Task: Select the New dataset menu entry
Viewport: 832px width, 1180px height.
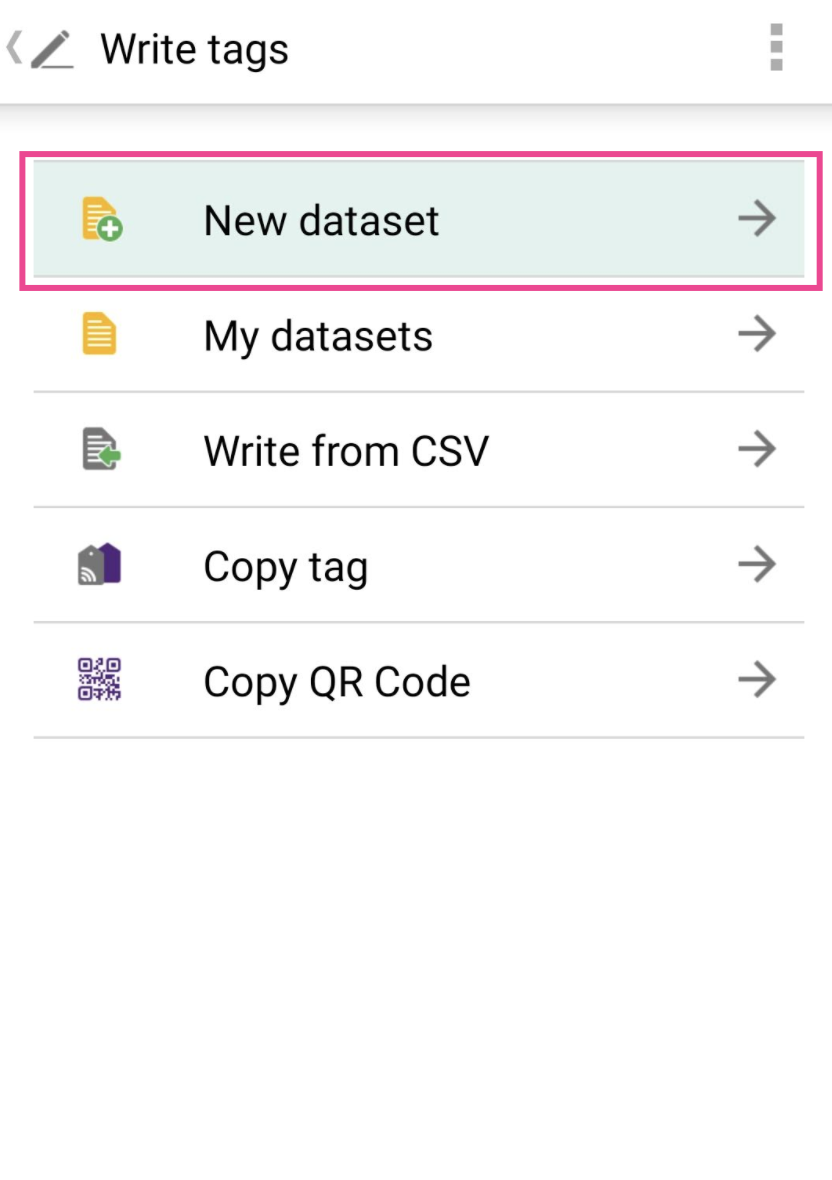Action: pyautogui.click(x=321, y=220)
